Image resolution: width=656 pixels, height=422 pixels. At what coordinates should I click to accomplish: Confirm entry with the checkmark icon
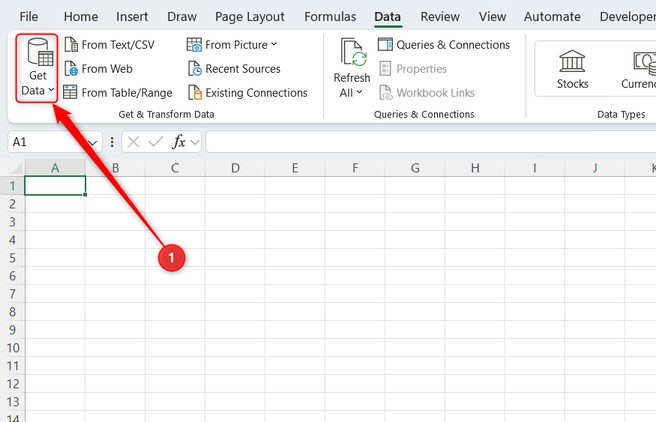click(155, 142)
